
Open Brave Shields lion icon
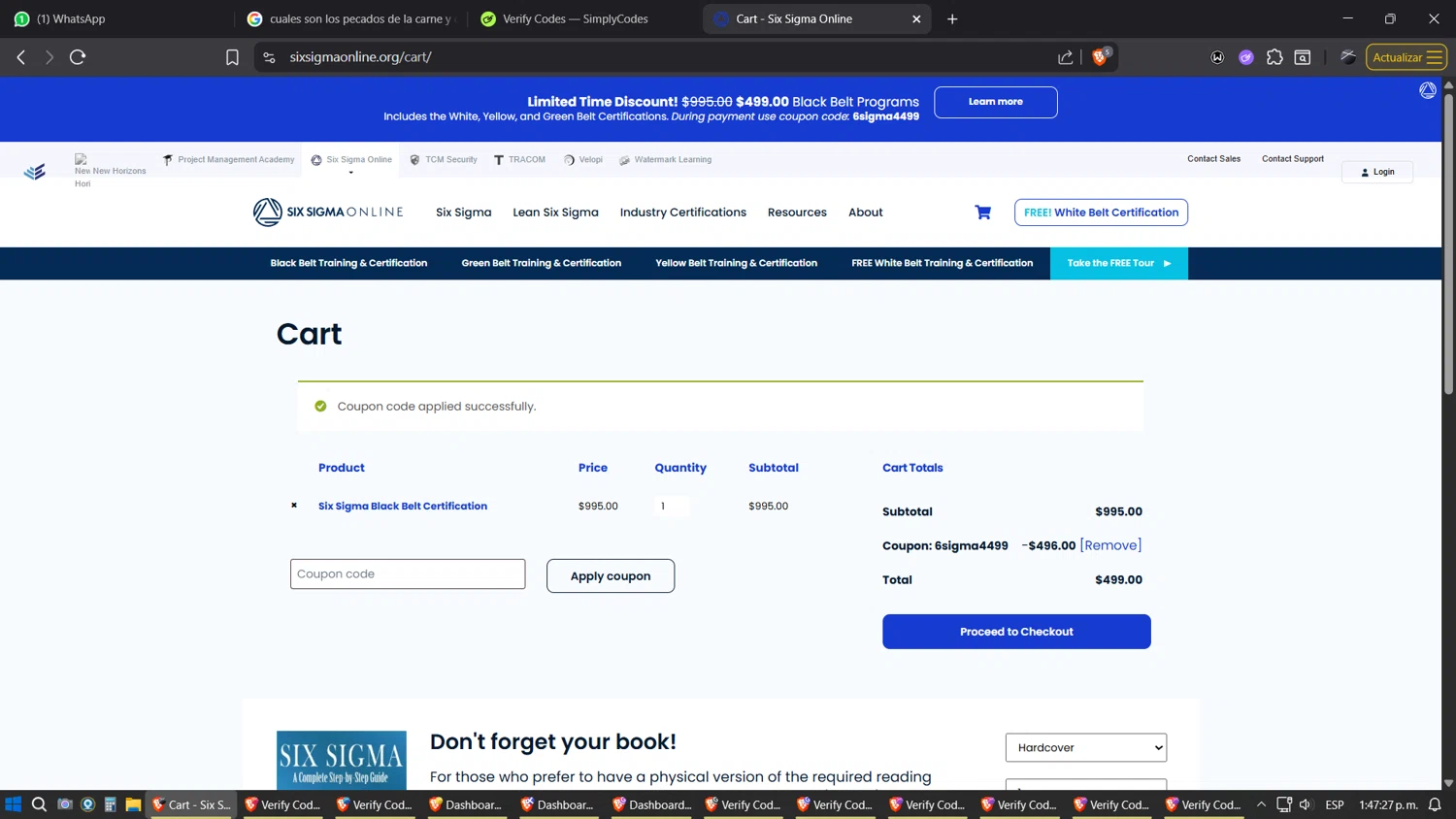(x=1100, y=57)
